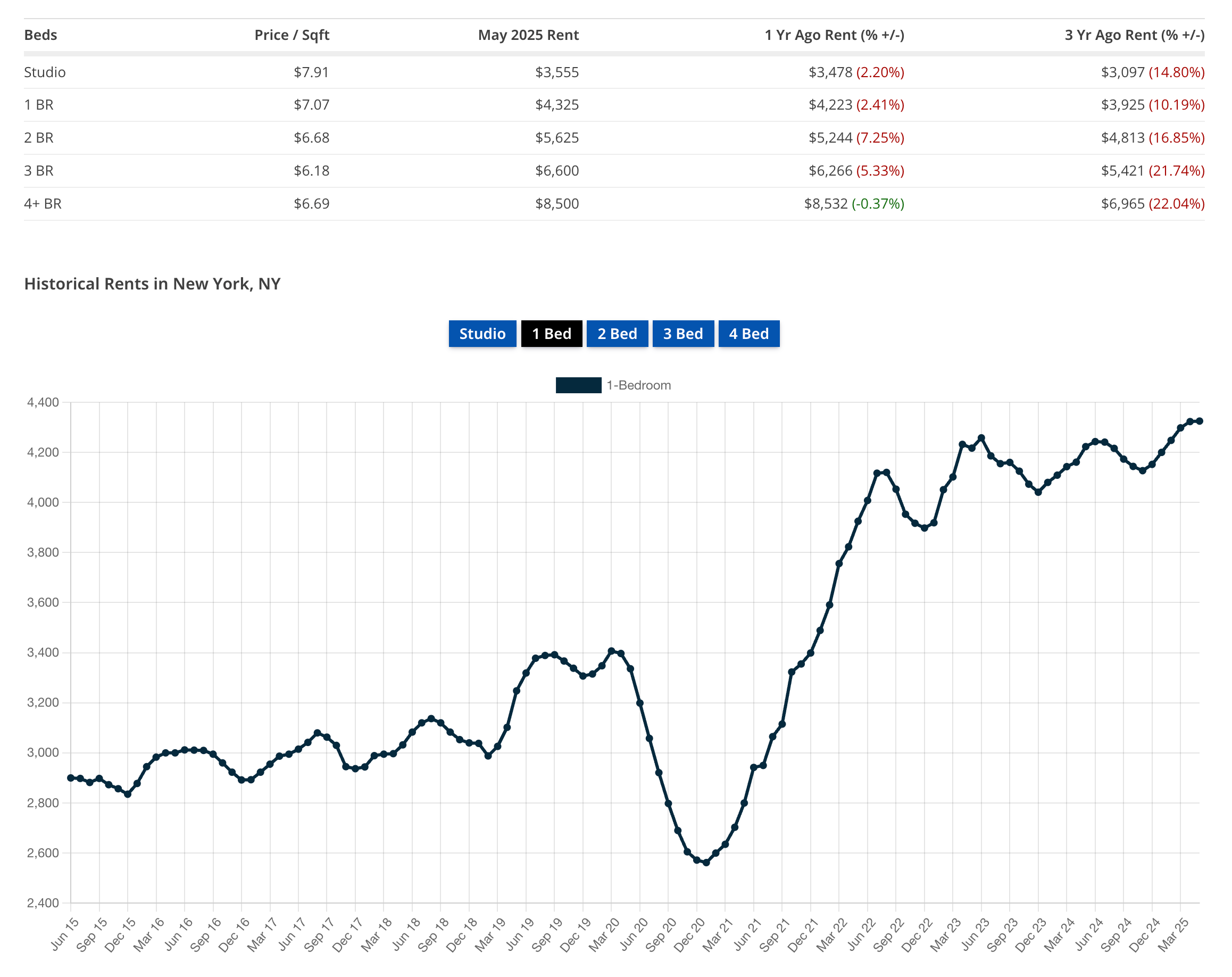Viewport: 1232px width, 977px height.
Task: Click the -0.37% green percentage
Action: click(x=878, y=203)
